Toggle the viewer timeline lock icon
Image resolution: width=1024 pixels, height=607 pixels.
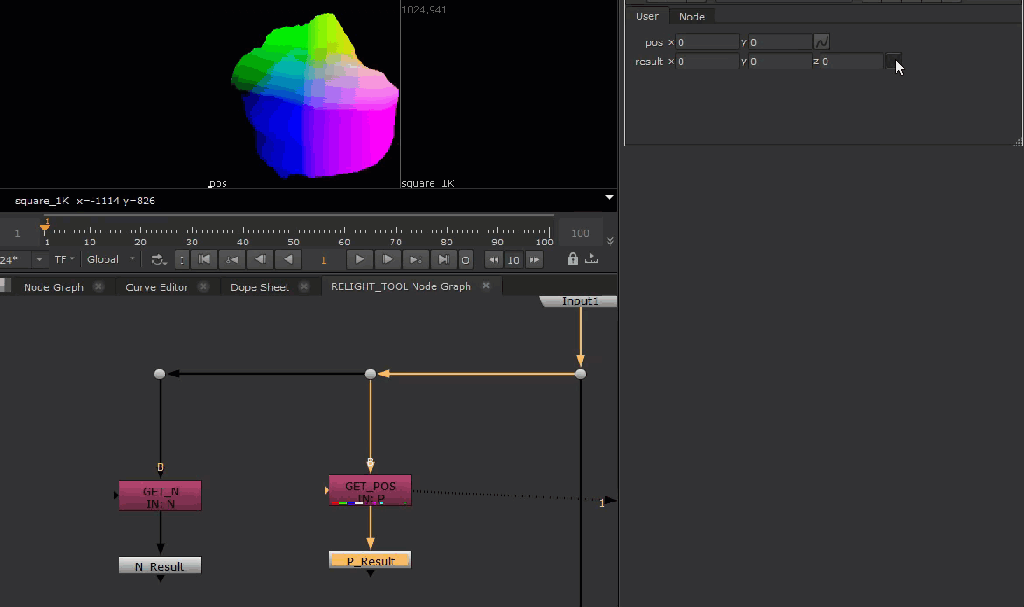click(x=572, y=259)
